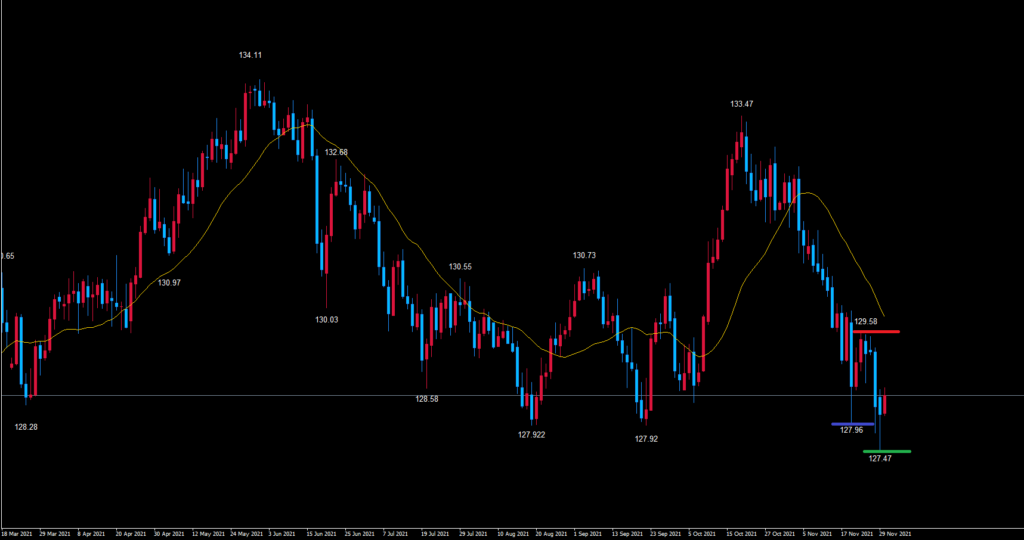Viewport: 1024px width, 540px height.
Task: Select the 15 Oct 2021 axis date
Action: 739,533
